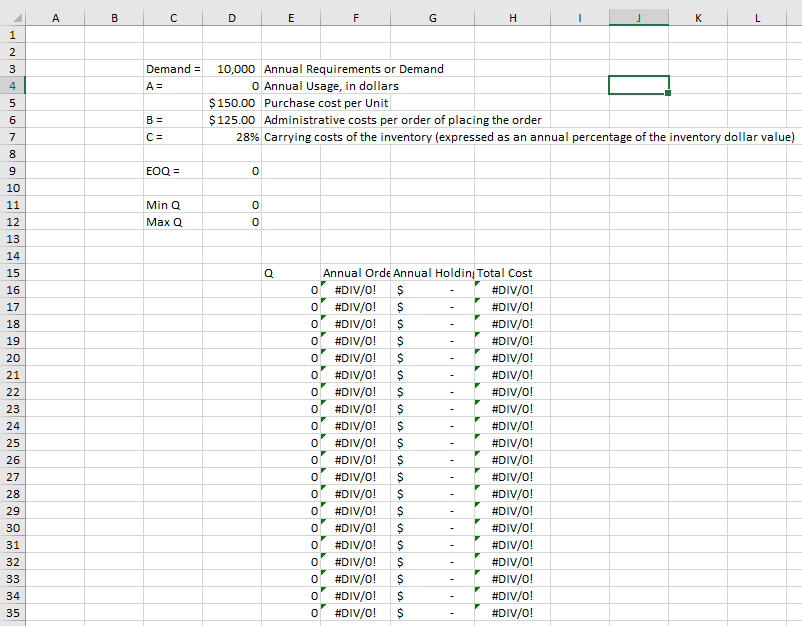This screenshot has height=626, width=802.
Task: Click the active selected cell J4
Action: click(x=639, y=85)
